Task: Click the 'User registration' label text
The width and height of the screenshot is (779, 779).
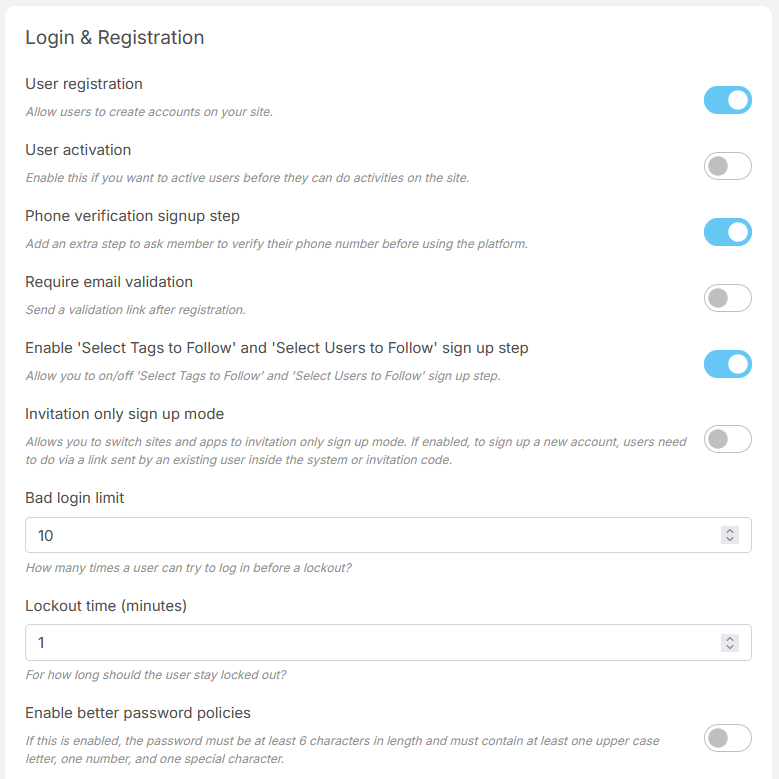Action: click(x=84, y=84)
